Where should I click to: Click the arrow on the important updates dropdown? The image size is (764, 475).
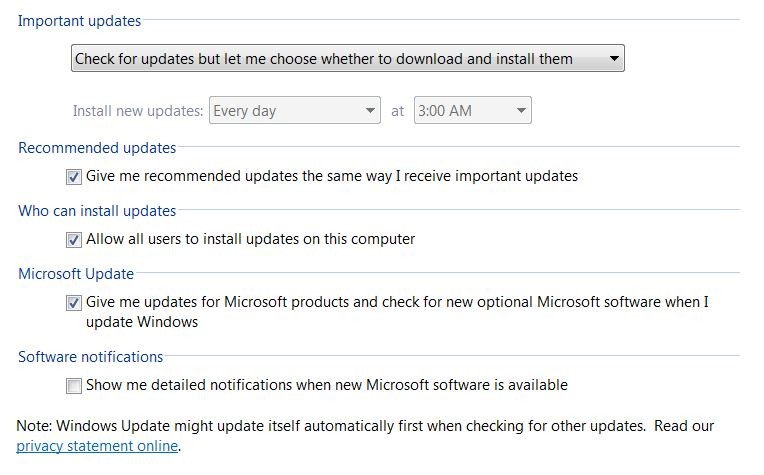click(613, 59)
